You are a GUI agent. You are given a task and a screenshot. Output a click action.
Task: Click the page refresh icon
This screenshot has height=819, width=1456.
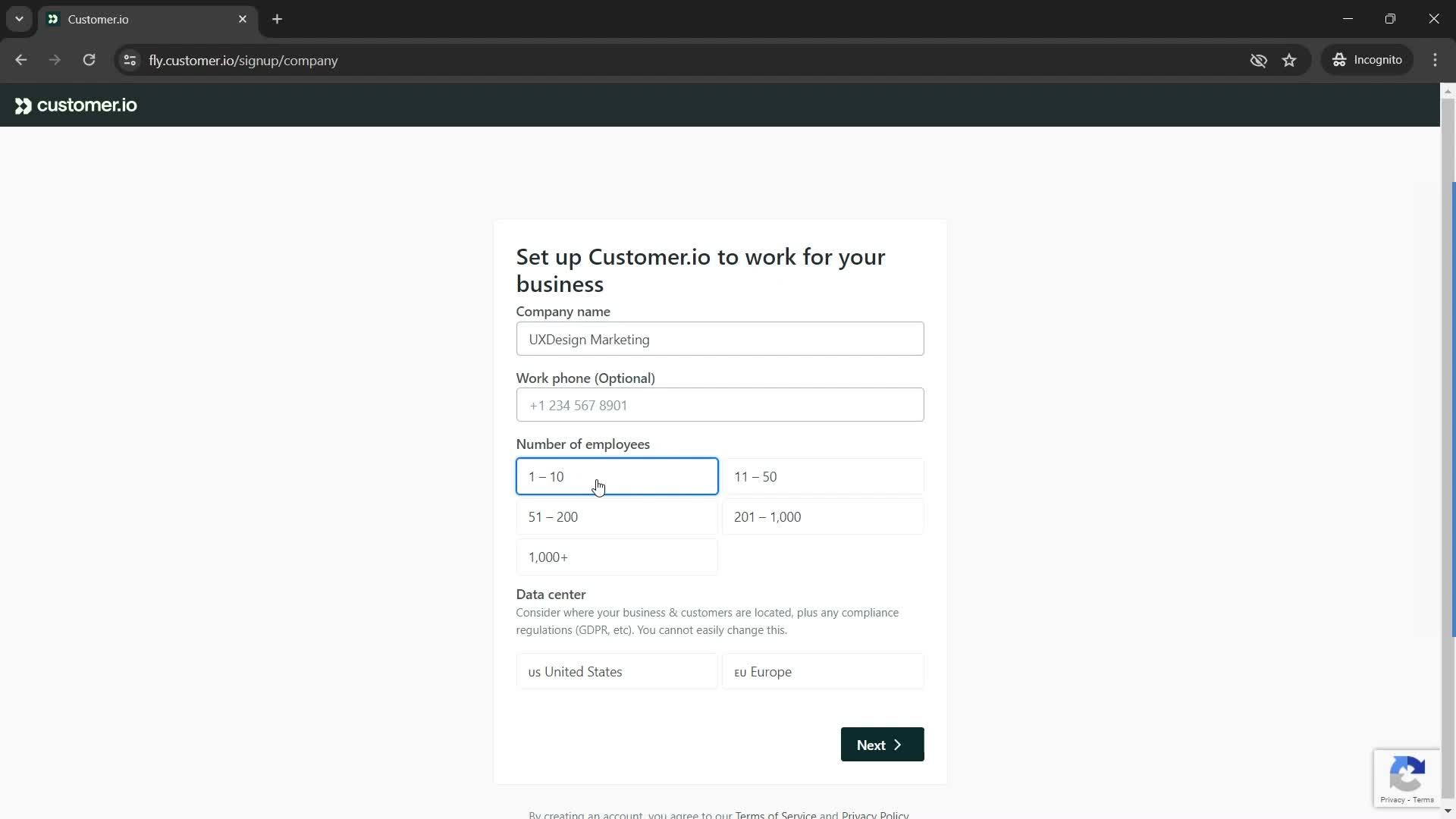click(90, 61)
